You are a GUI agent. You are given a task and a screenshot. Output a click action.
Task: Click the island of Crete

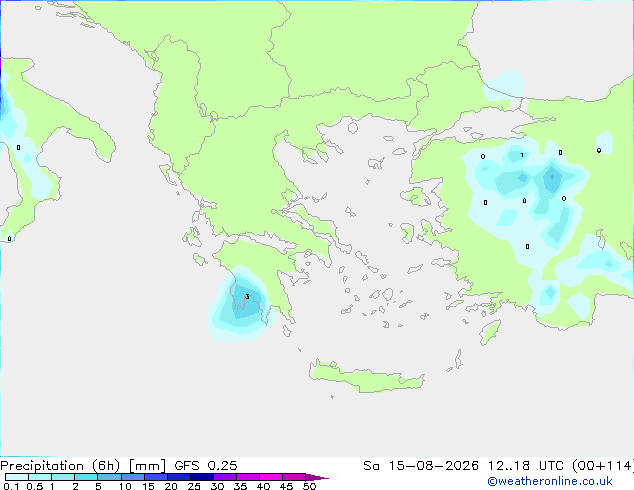tap(367, 377)
